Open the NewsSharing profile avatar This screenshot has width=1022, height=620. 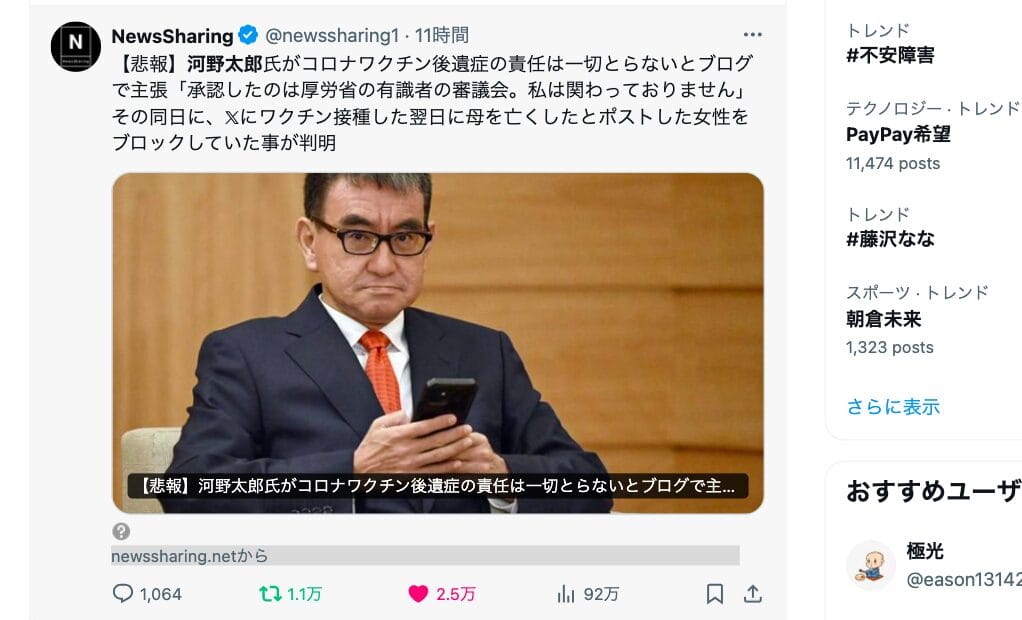coord(76,46)
